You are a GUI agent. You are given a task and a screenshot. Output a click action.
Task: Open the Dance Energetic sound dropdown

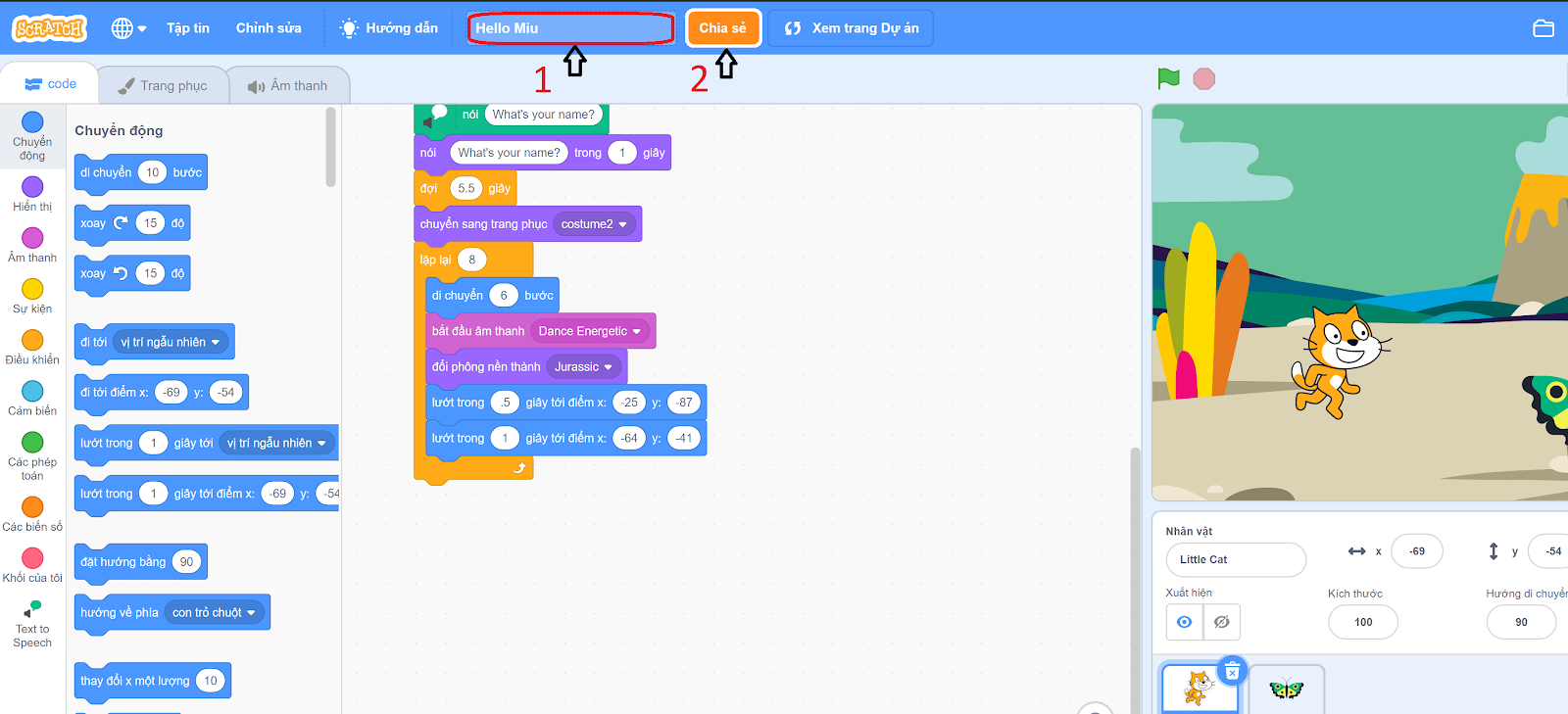pos(636,331)
